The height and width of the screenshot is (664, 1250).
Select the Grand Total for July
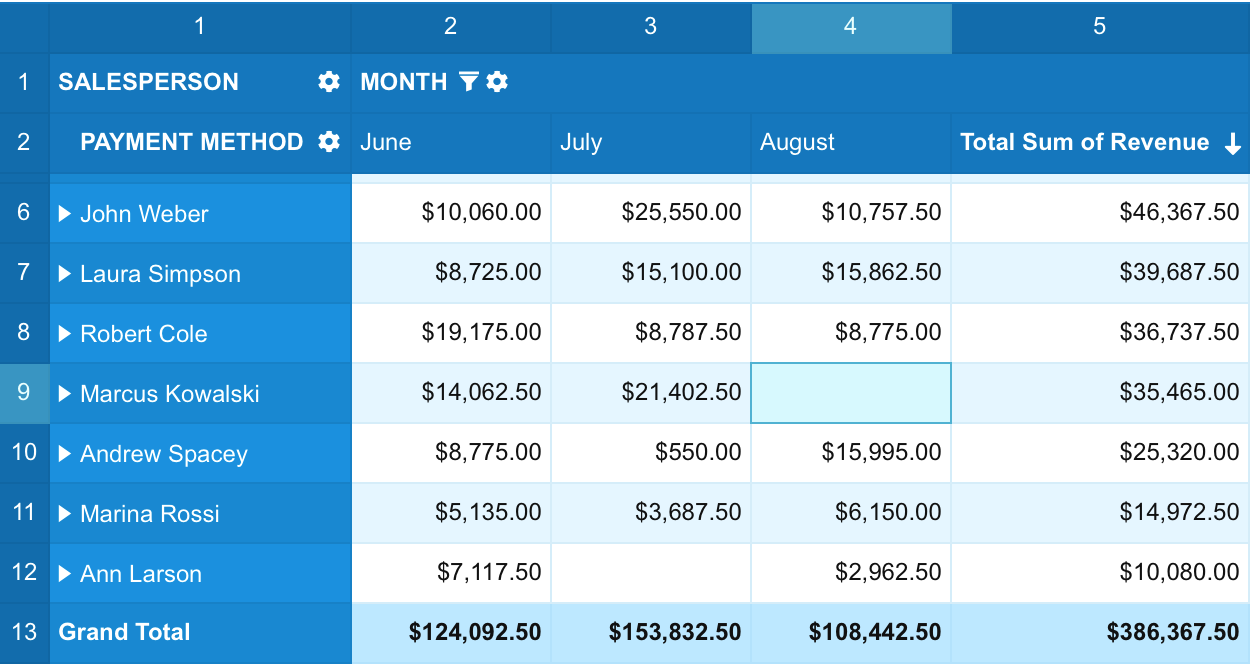pos(651,632)
